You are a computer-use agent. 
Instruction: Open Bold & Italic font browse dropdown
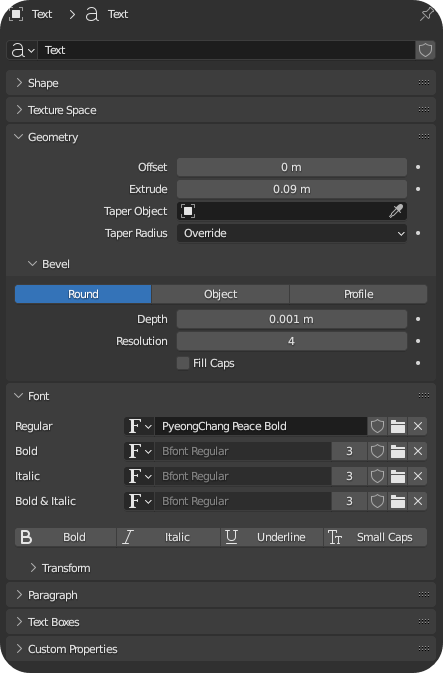pyautogui.click(x=140, y=501)
